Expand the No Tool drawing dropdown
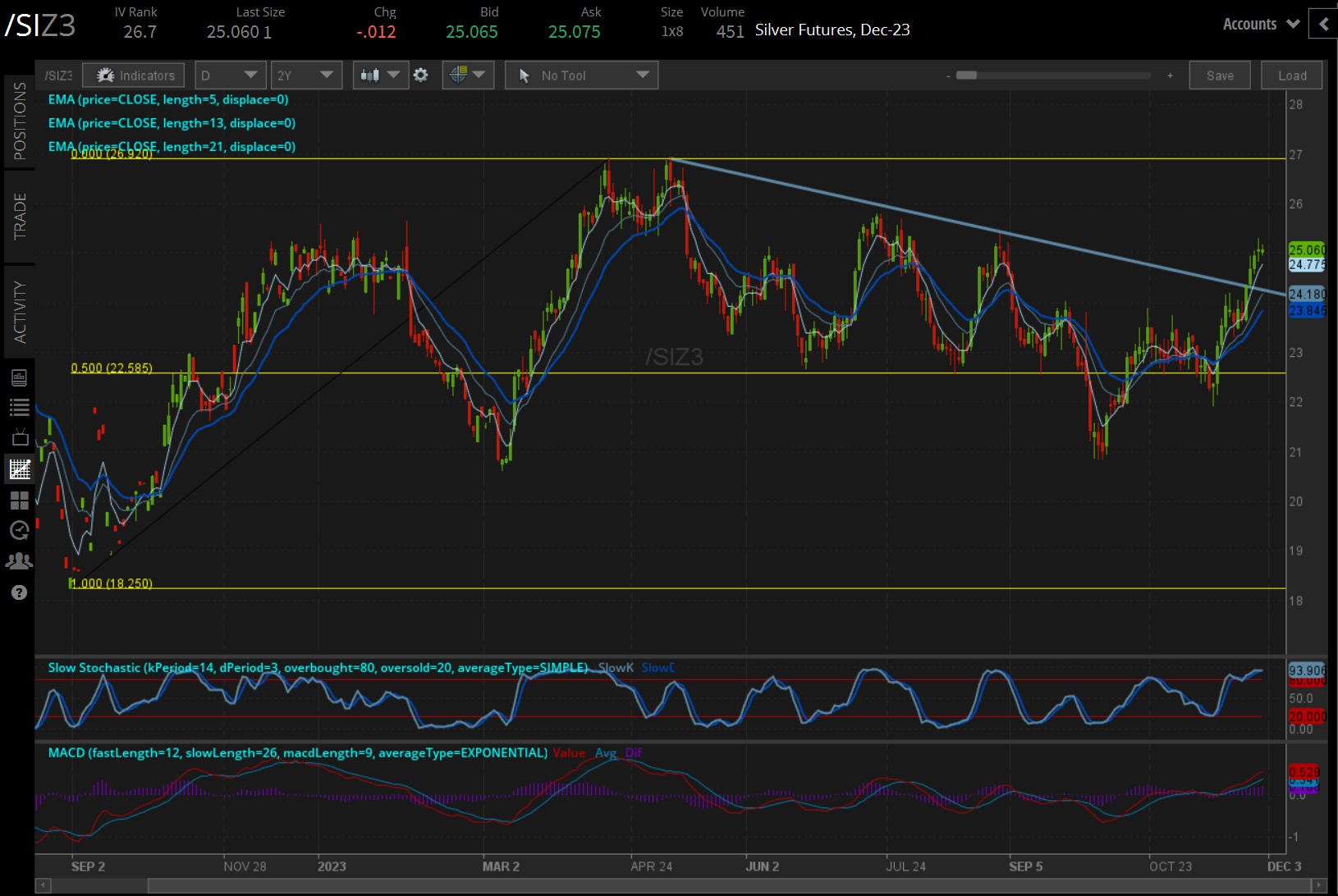This screenshot has width=1338, height=896. click(x=581, y=75)
